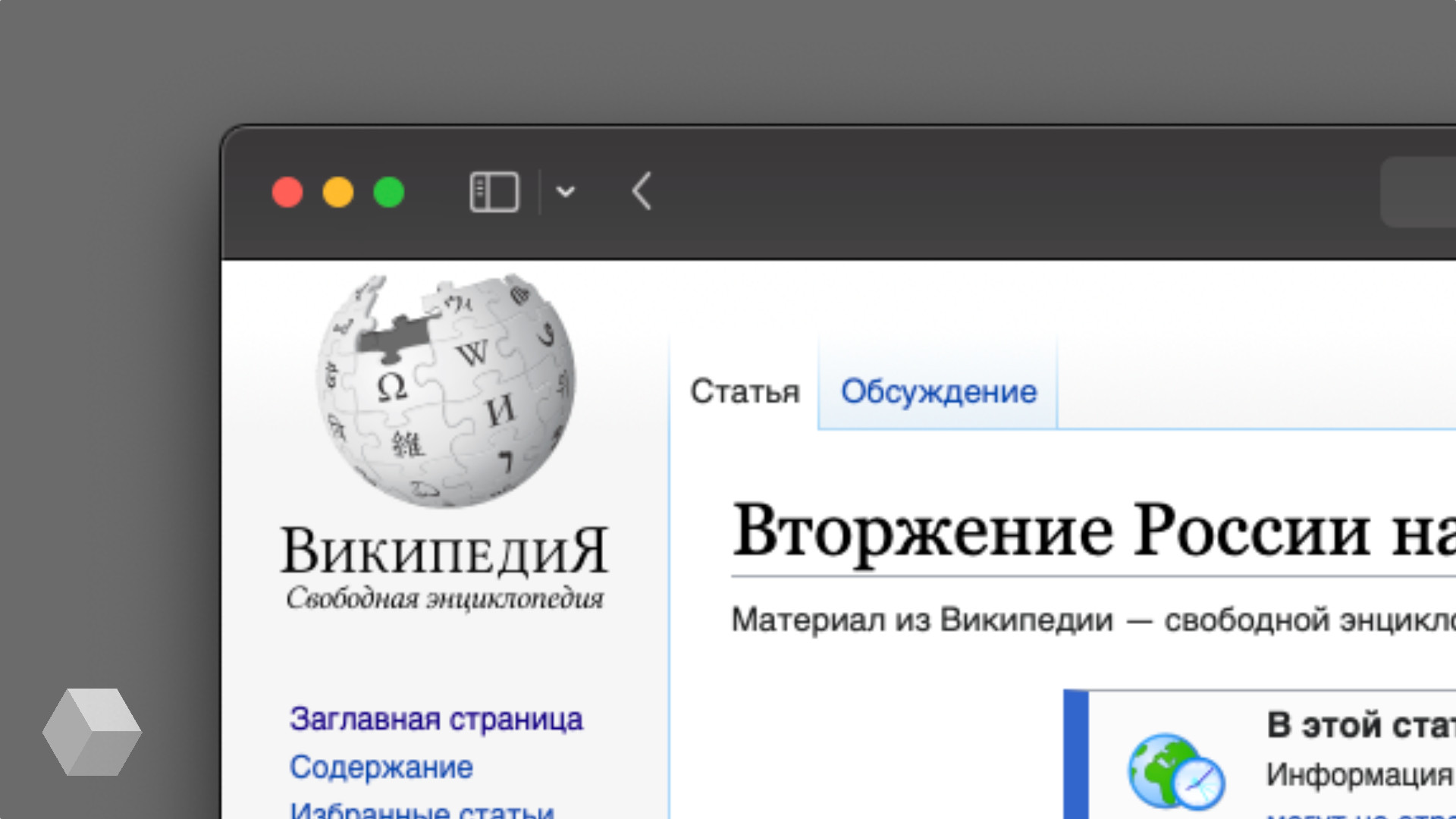Screen dimensions: 1456x819
Task: Click the Свободная энциклопедия tagline
Action: tap(445, 598)
